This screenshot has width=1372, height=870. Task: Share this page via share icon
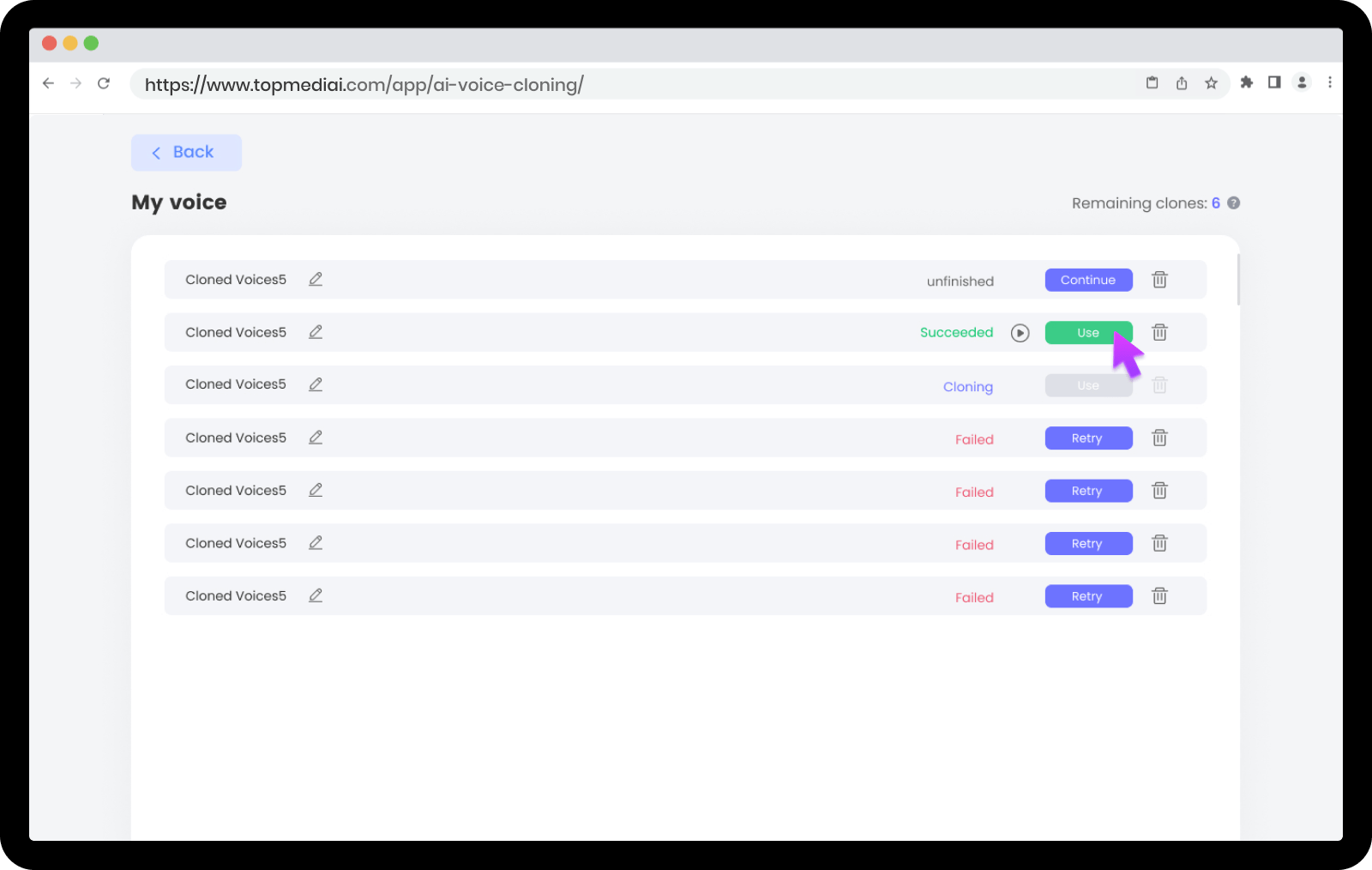pos(1182,83)
